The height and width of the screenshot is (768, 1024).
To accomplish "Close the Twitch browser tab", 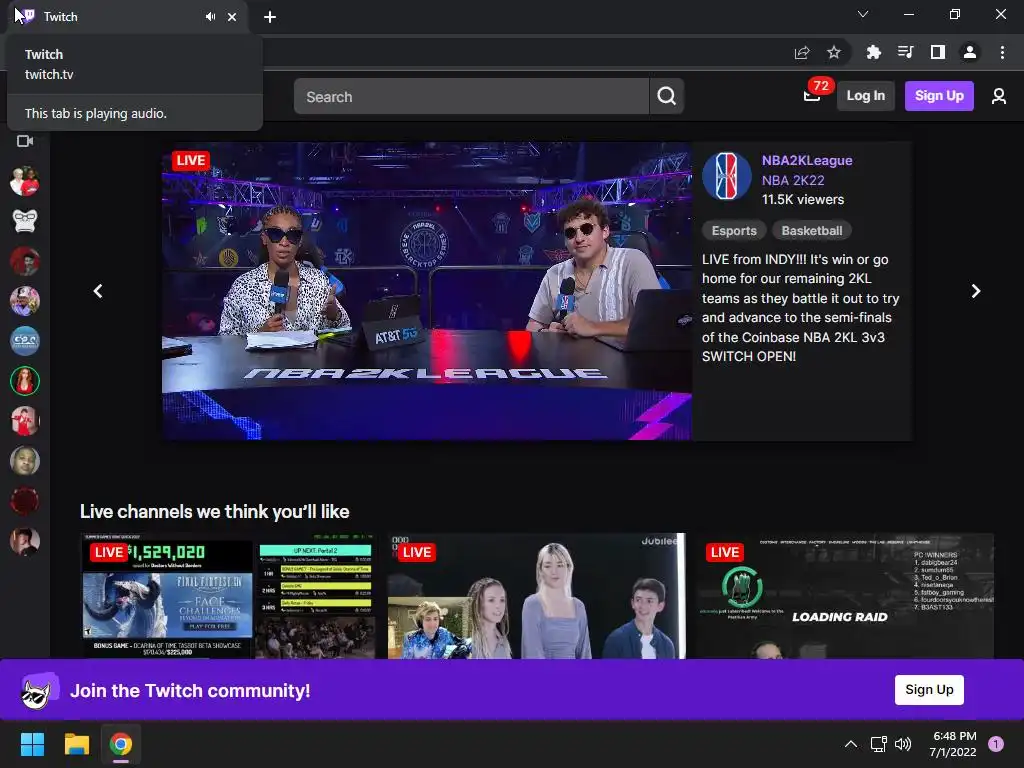I will [x=232, y=17].
